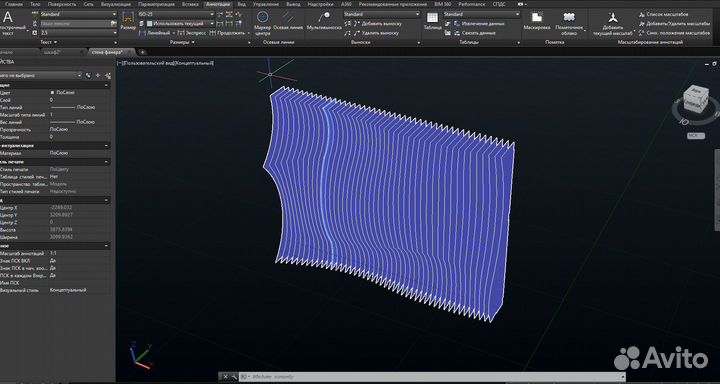Expand the Размеры ribbon panel
The width and height of the screenshot is (720, 384).
coord(182,42)
